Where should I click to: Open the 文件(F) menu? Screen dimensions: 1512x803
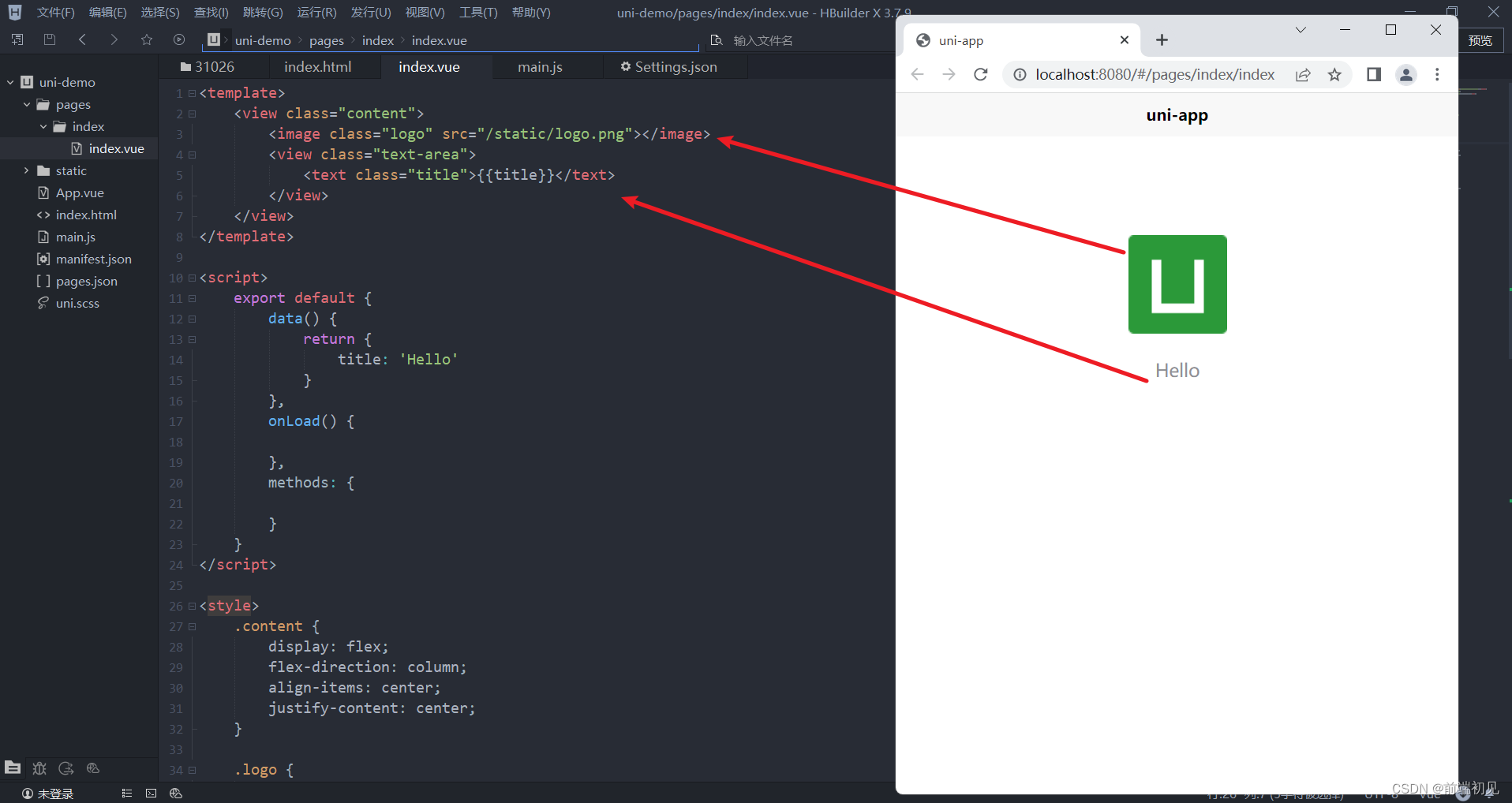pyautogui.click(x=56, y=13)
